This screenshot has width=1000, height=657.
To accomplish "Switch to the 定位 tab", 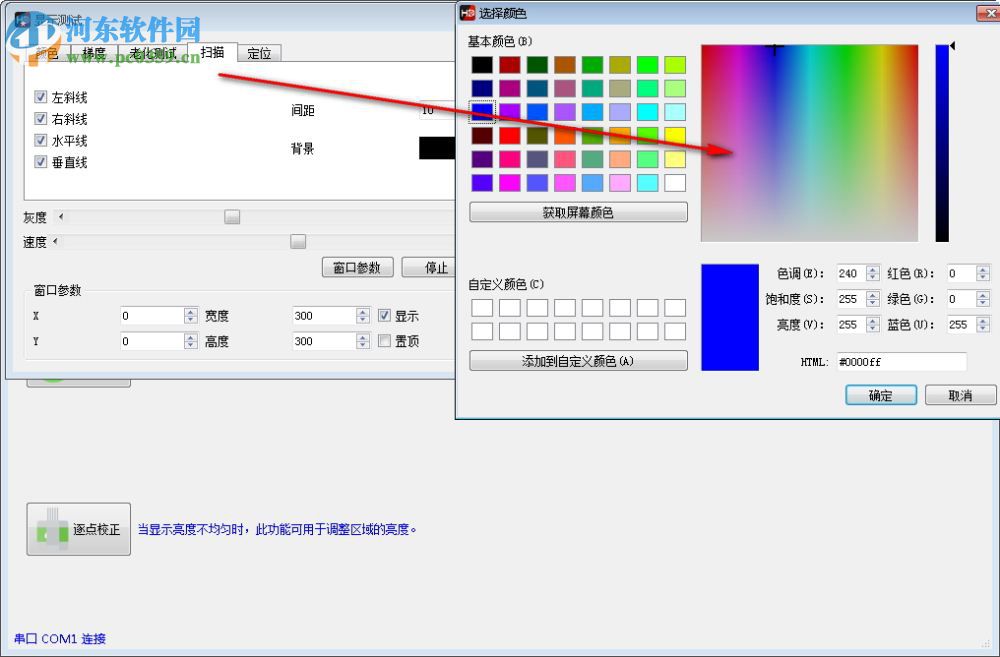I will pyautogui.click(x=259, y=53).
